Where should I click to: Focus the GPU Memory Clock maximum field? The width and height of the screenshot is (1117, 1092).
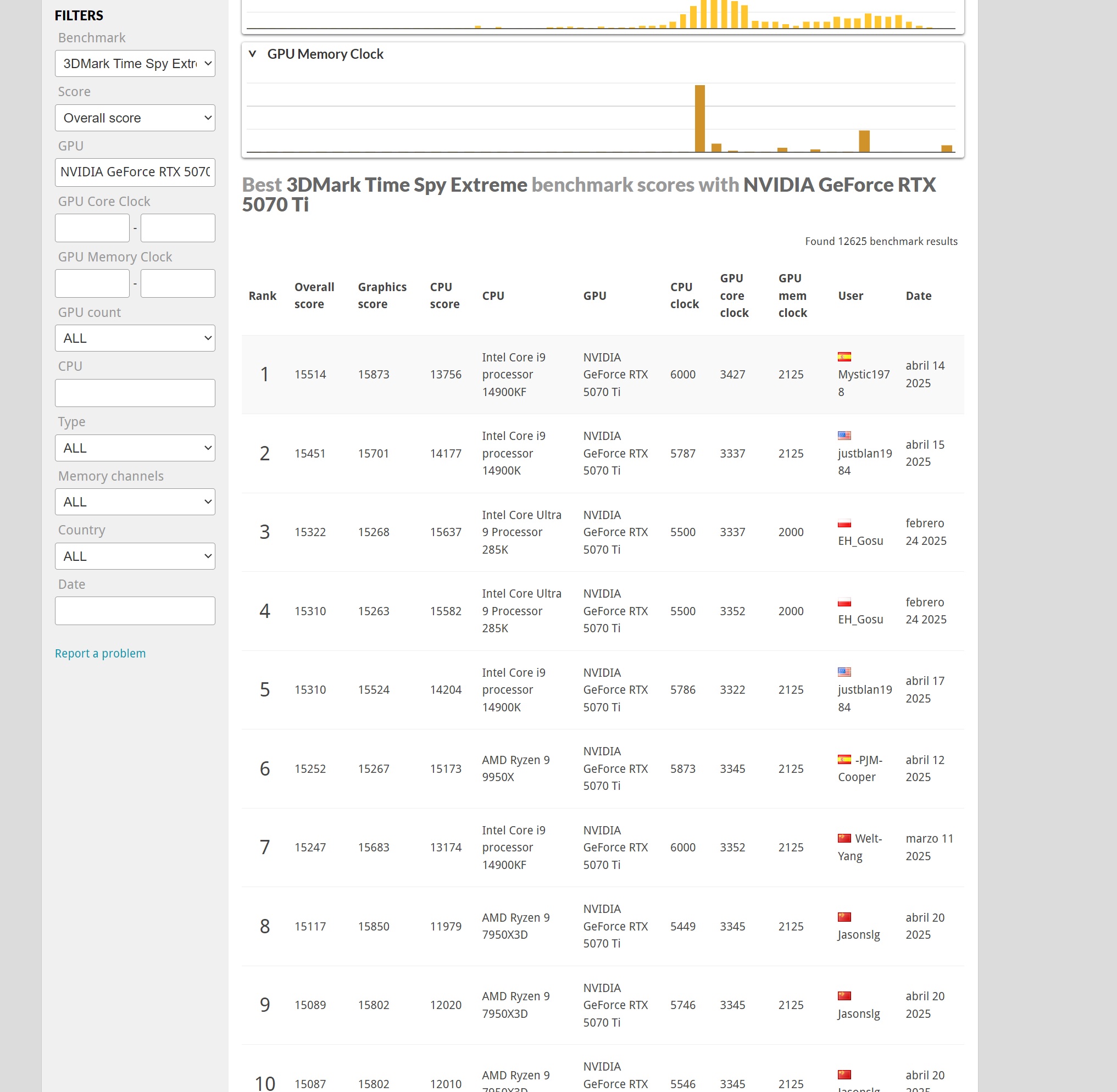coord(178,283)
